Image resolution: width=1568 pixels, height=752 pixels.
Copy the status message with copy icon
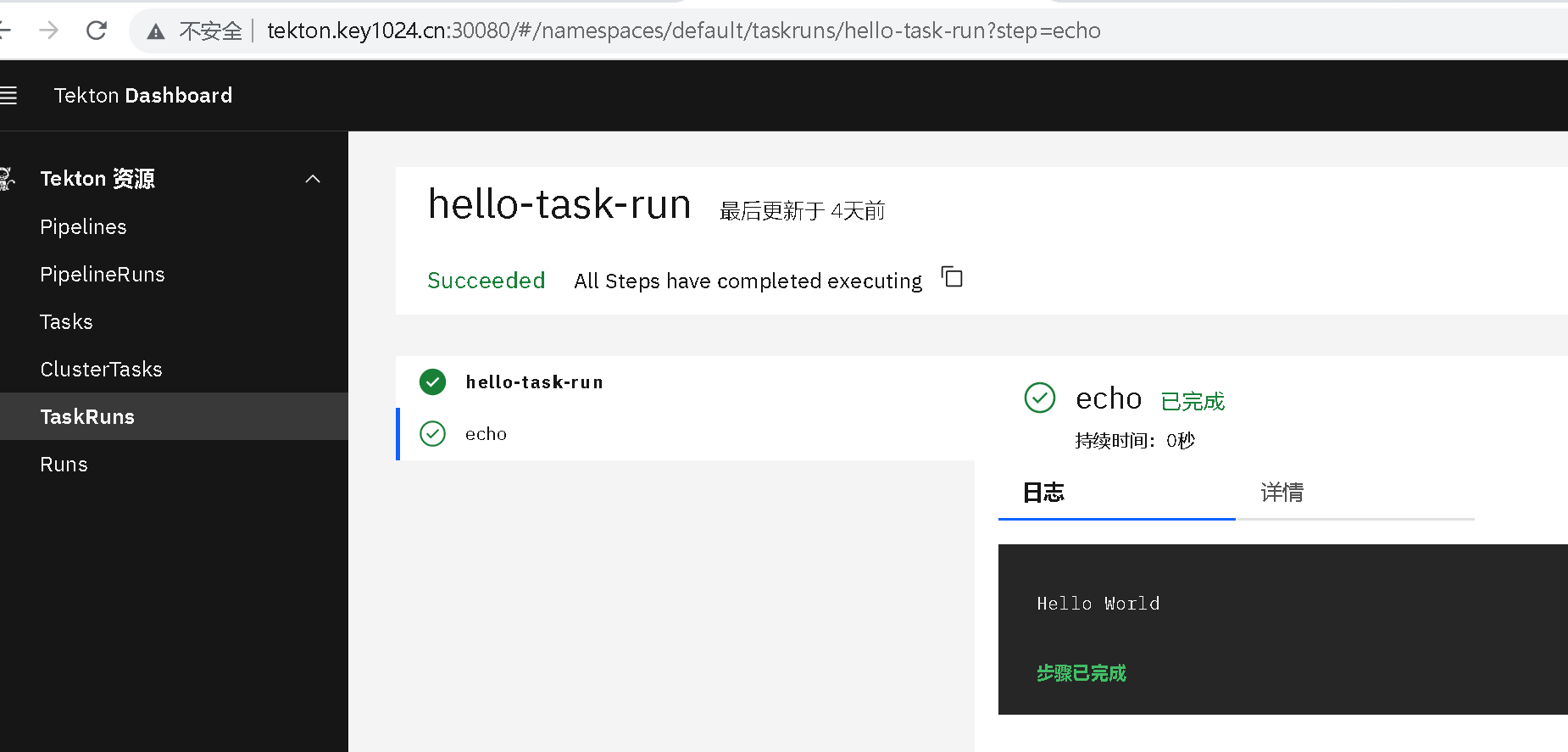coord(952,277)
